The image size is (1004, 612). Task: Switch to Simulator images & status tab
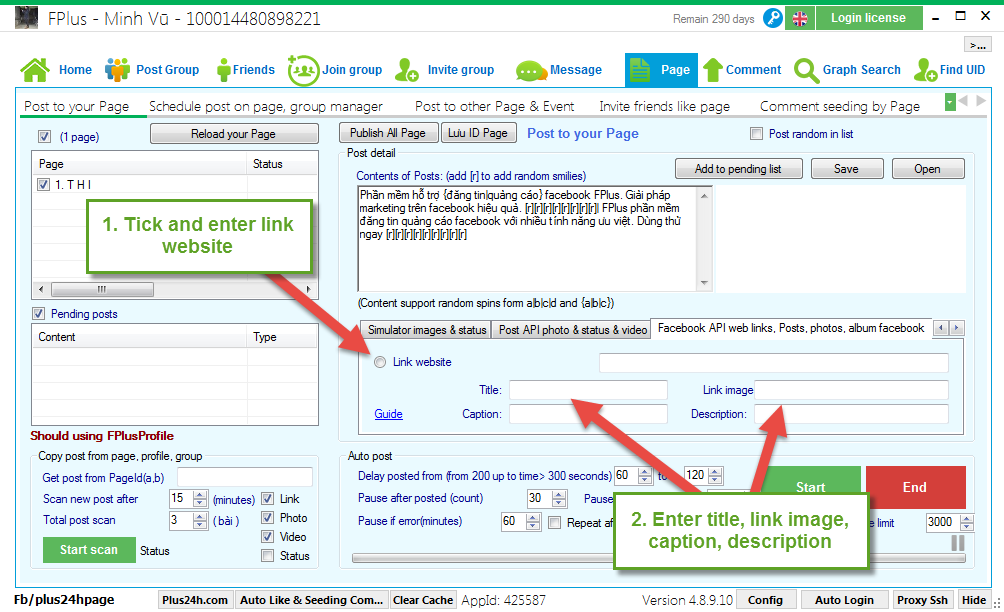426,330
